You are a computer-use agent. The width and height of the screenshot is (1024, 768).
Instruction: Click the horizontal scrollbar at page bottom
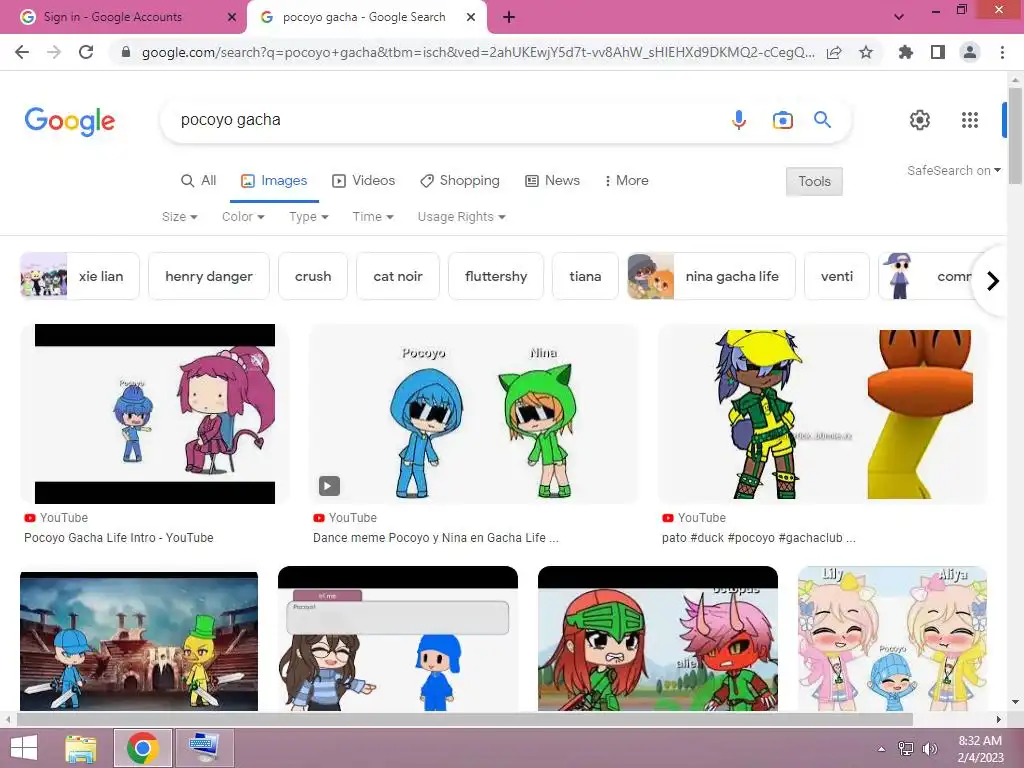[x=464, y=720]
